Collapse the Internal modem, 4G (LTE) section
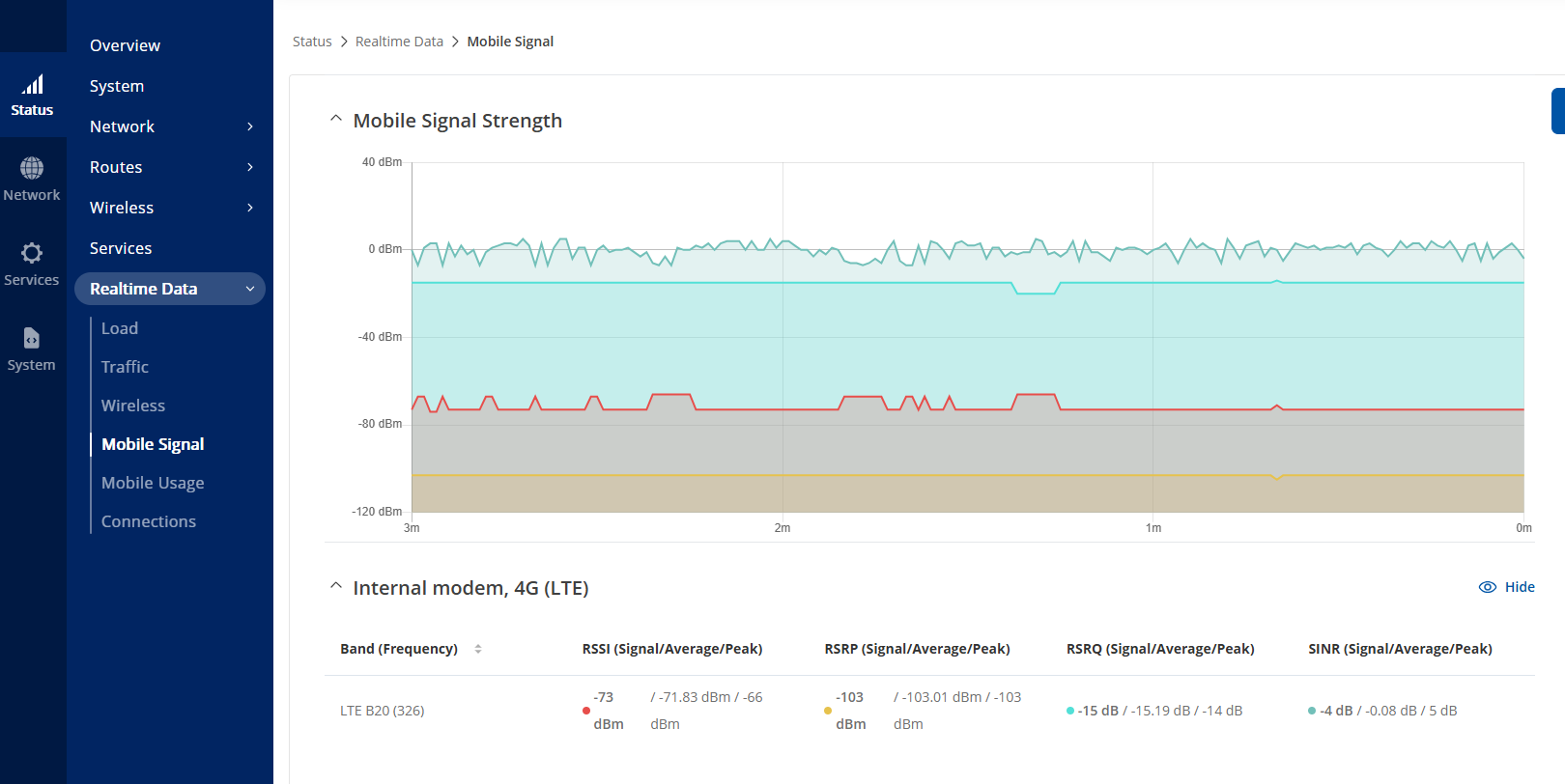Screen dimensions: 1565x784 pyautogui.click(x=336, y=586)
